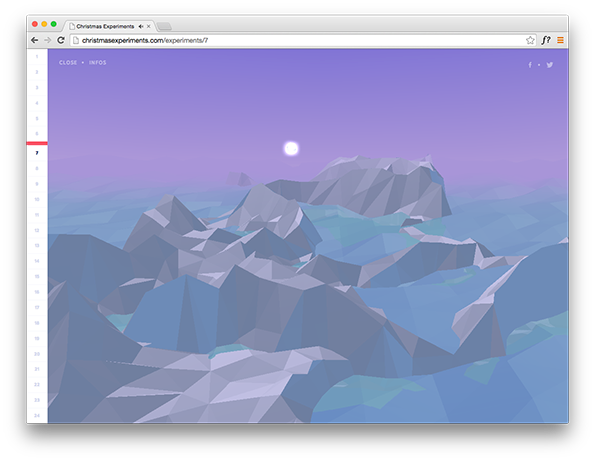Click the glowing white sun
Screen dimensions: 595x461
(x=291, y=149)
